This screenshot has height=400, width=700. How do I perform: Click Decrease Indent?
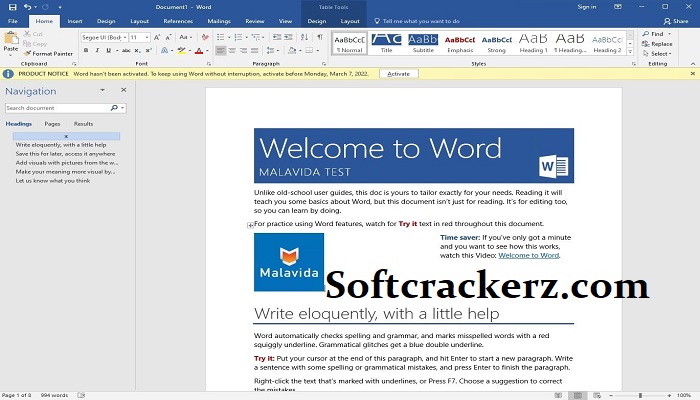tap(277, 38)
